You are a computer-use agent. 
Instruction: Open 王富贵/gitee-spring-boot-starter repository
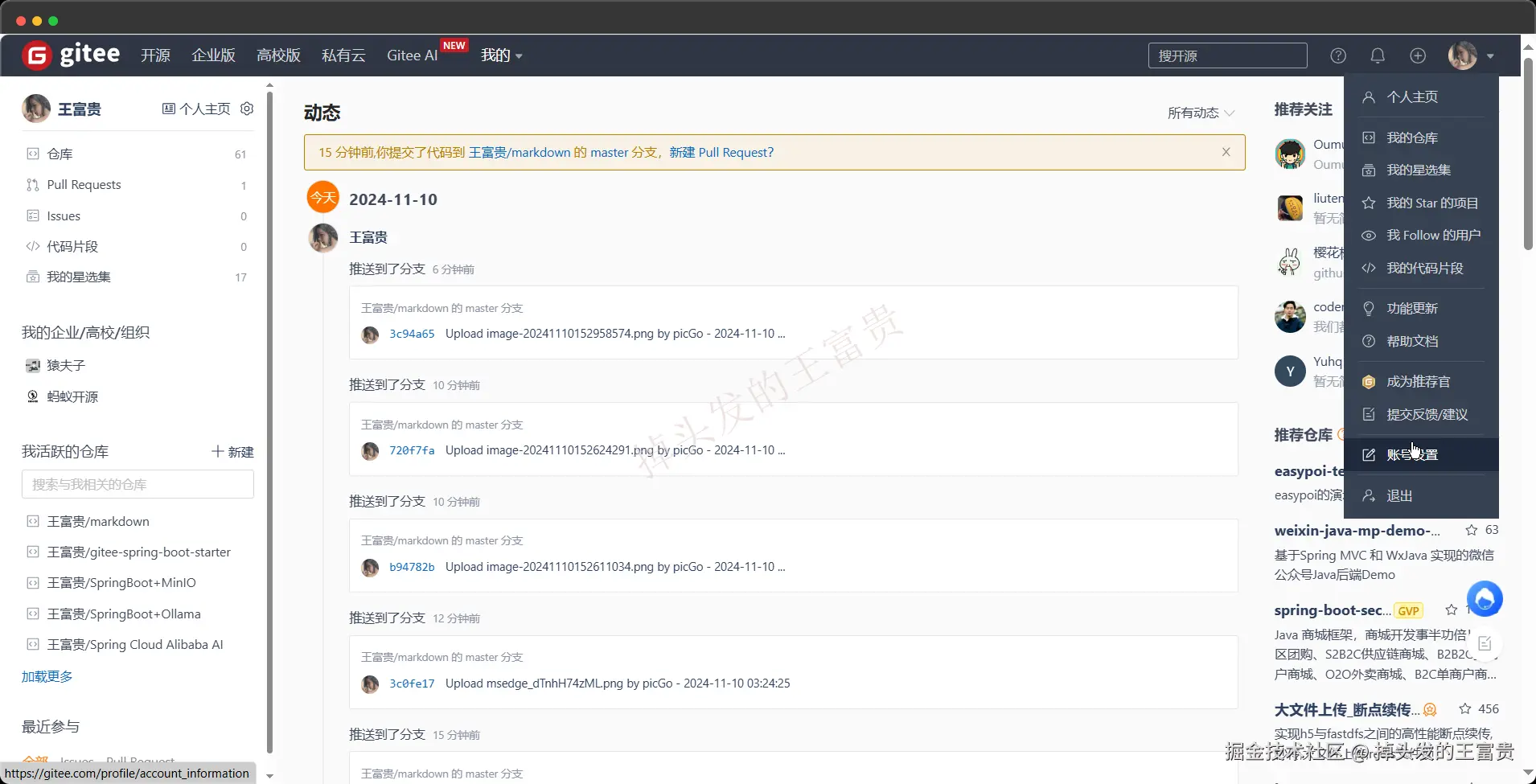[138, 552]
